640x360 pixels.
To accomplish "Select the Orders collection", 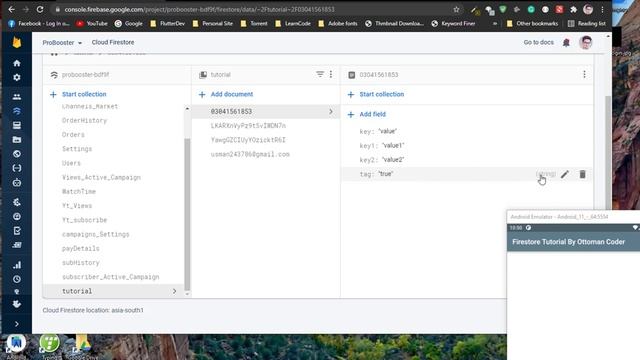I will tap(73, 135).
